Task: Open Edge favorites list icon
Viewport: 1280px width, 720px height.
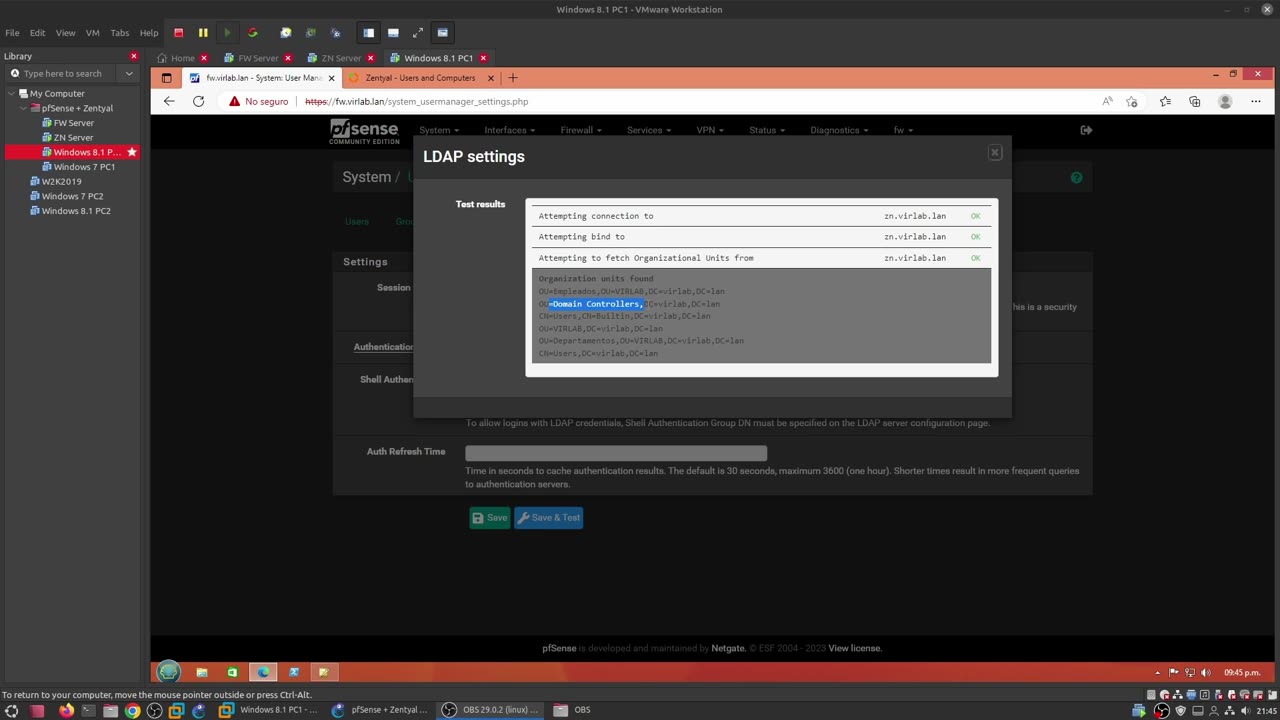Action: (x=1165, y=101)
